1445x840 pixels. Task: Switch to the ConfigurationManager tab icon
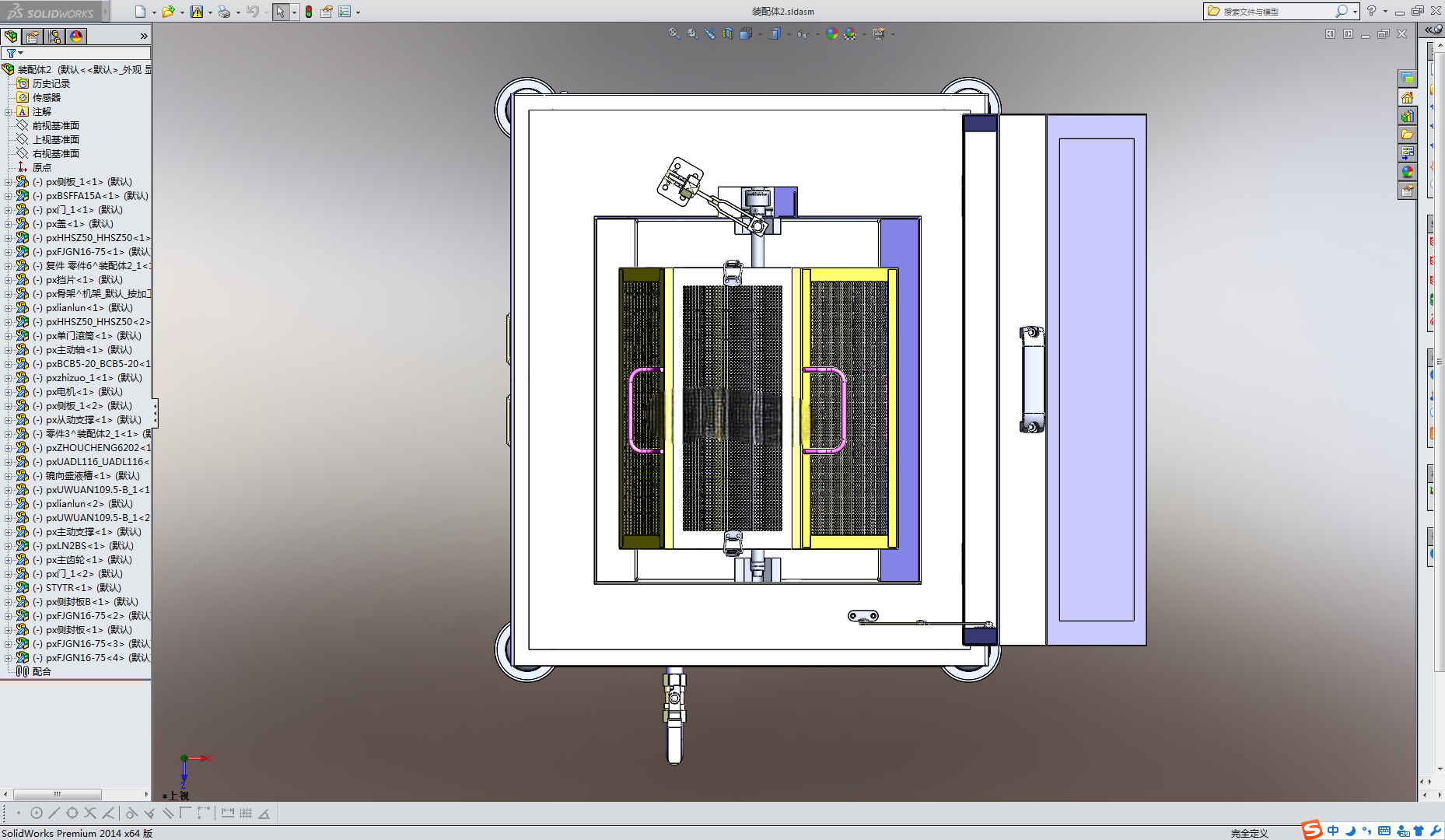54,37
